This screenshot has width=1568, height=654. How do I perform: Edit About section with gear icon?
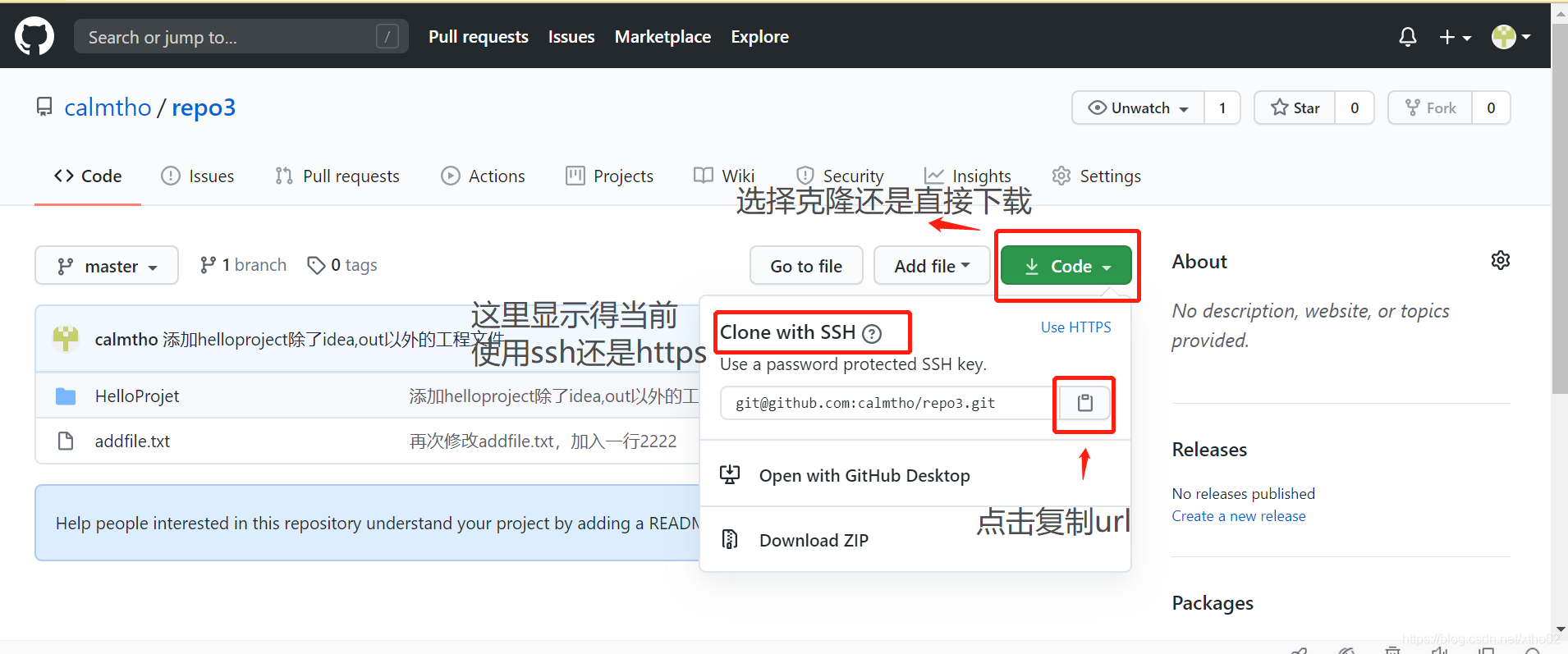tap(1501, 260)
